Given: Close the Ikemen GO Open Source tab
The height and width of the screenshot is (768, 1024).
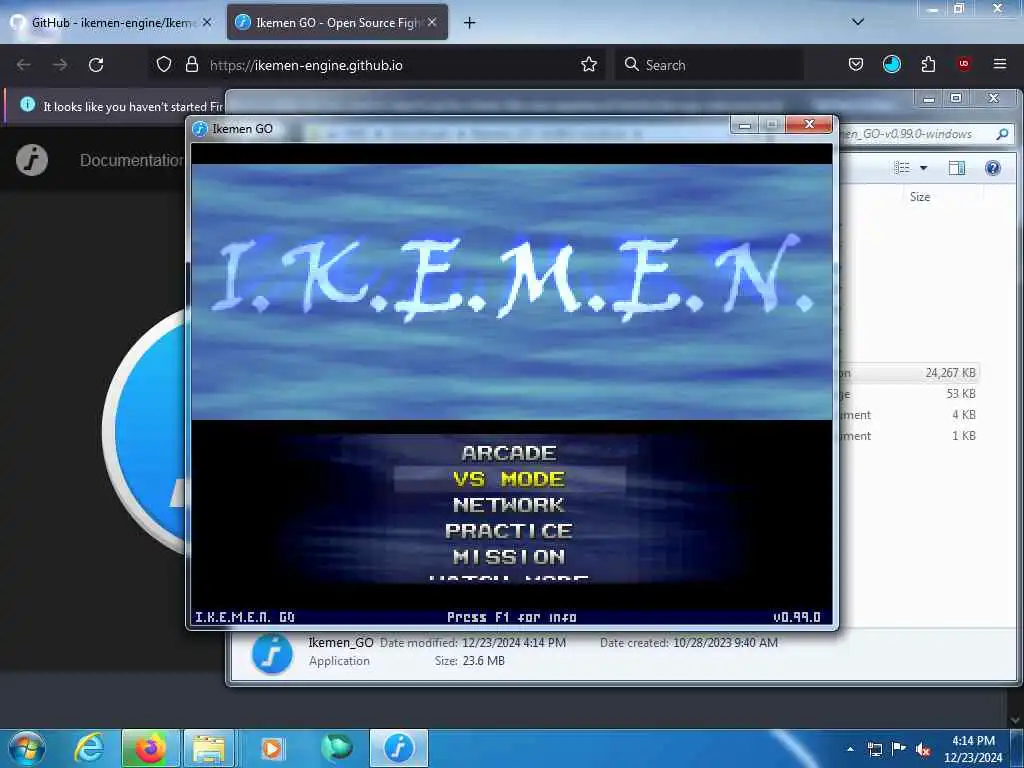Looking at the screenshot, I should point(432,22).
